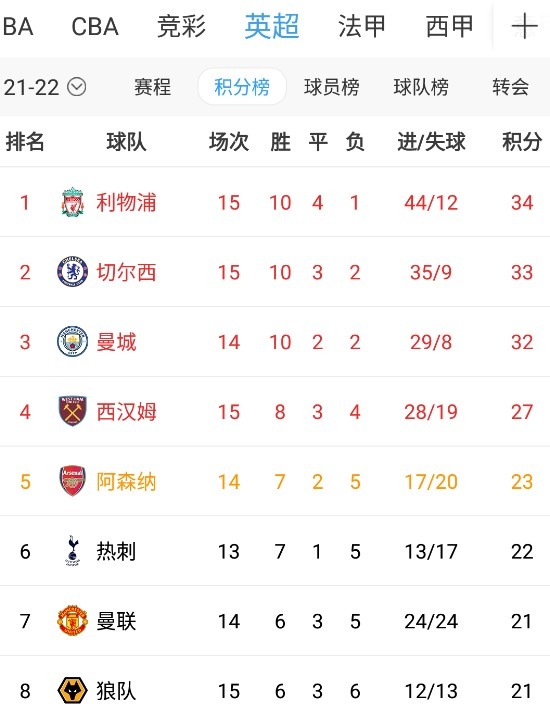
Task: Tap the Wolves club crest
Action: [72, 690]
